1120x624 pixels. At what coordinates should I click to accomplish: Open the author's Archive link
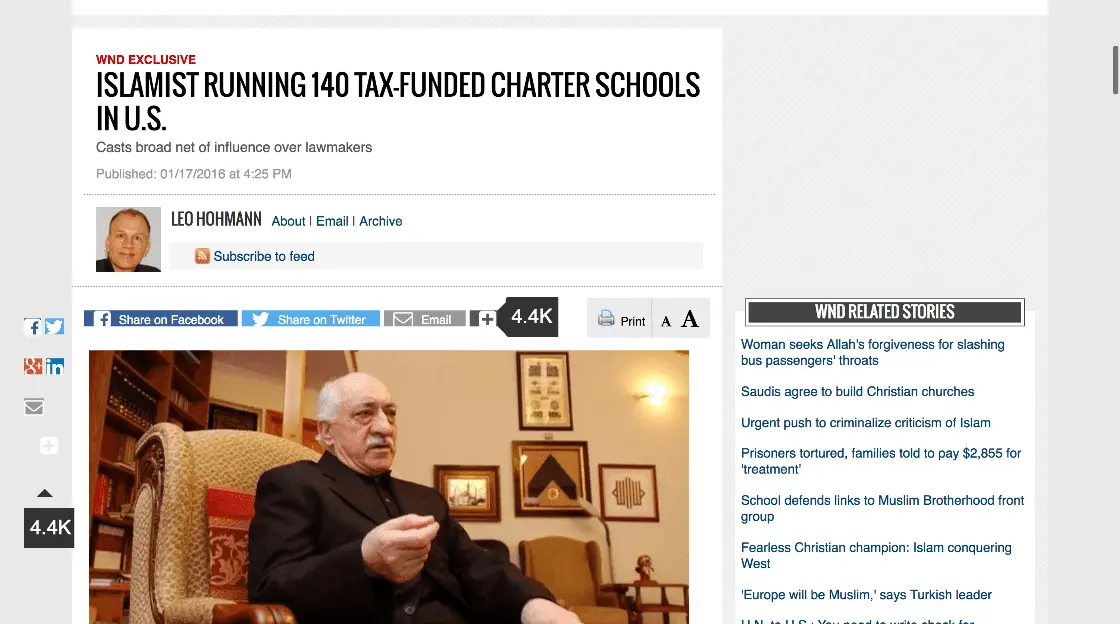point(381,221)
